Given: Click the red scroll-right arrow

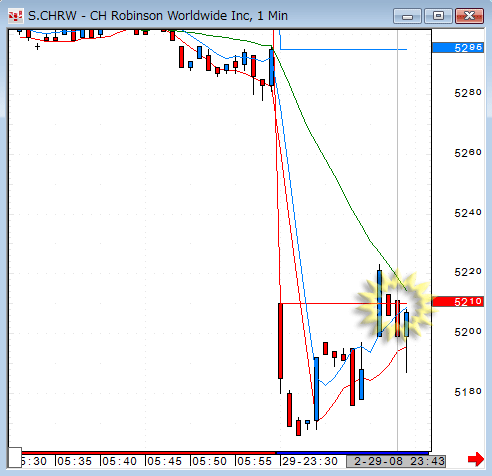Looking at the screenshot, I should point(476,459).
